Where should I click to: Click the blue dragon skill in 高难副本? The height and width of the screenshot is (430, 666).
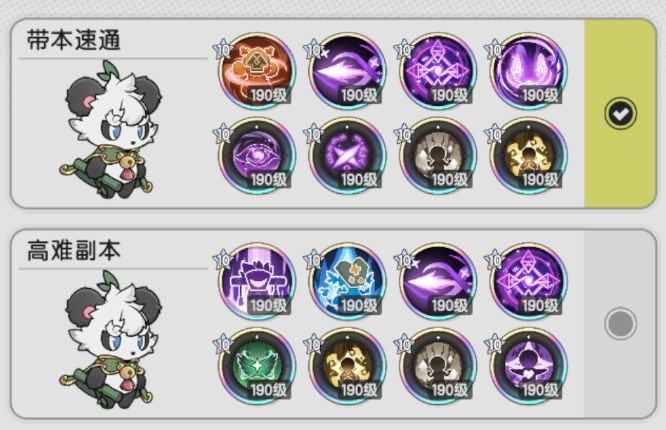[x=347, y=282]
